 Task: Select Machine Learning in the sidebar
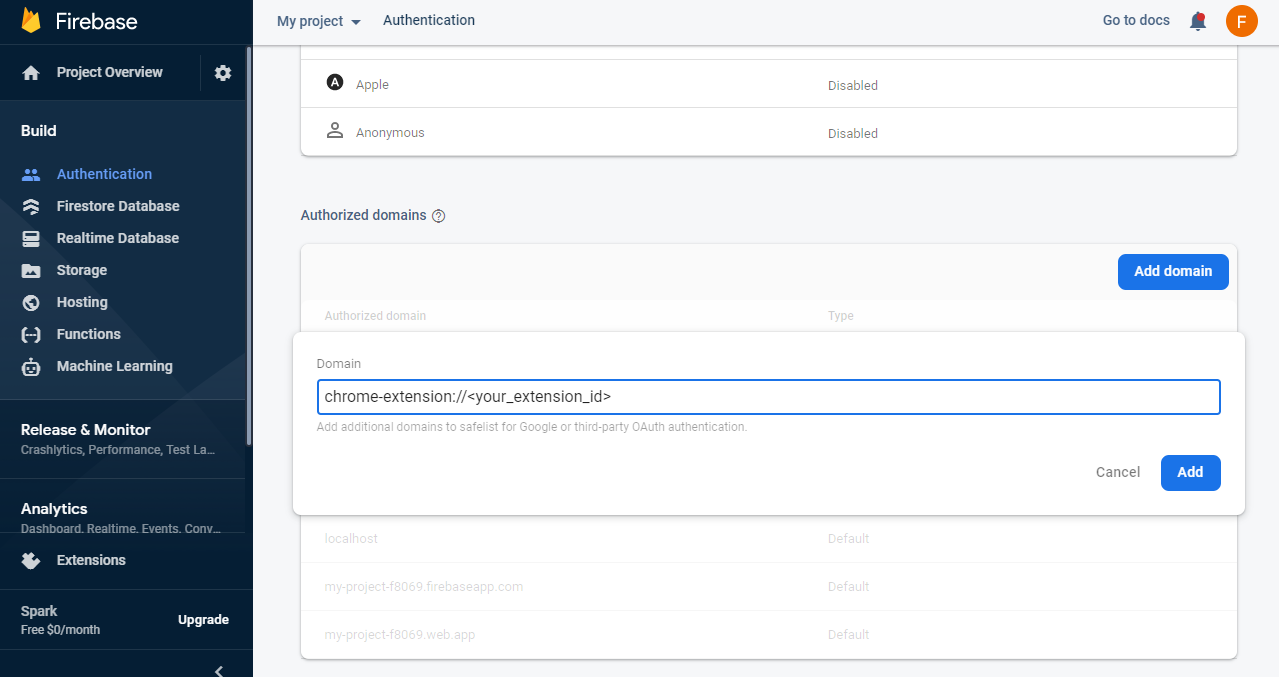click(x=114, y=366)
